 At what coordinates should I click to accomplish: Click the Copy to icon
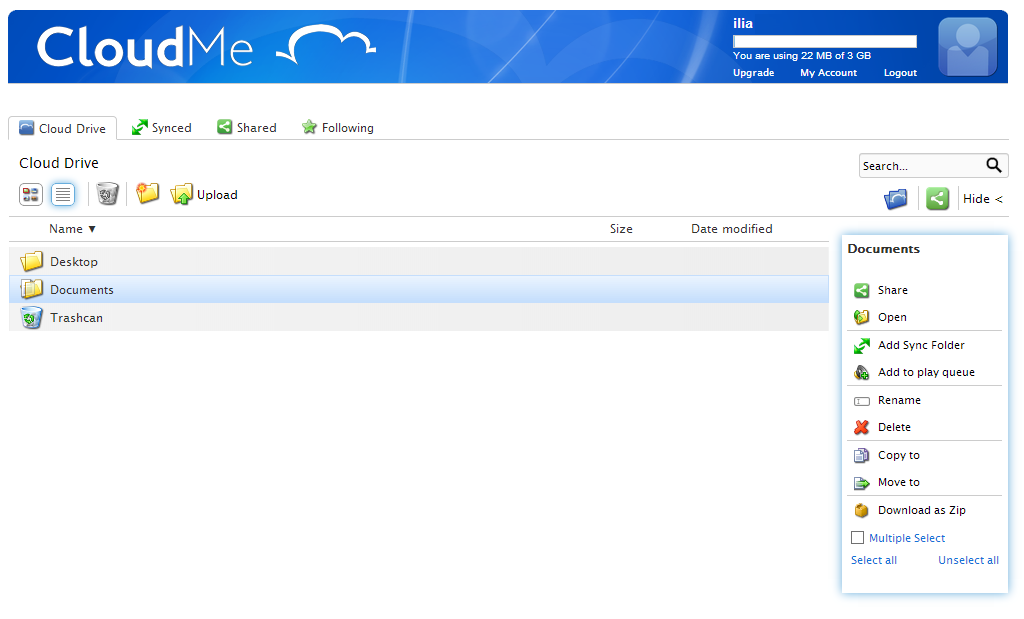(x=861, y=455)
